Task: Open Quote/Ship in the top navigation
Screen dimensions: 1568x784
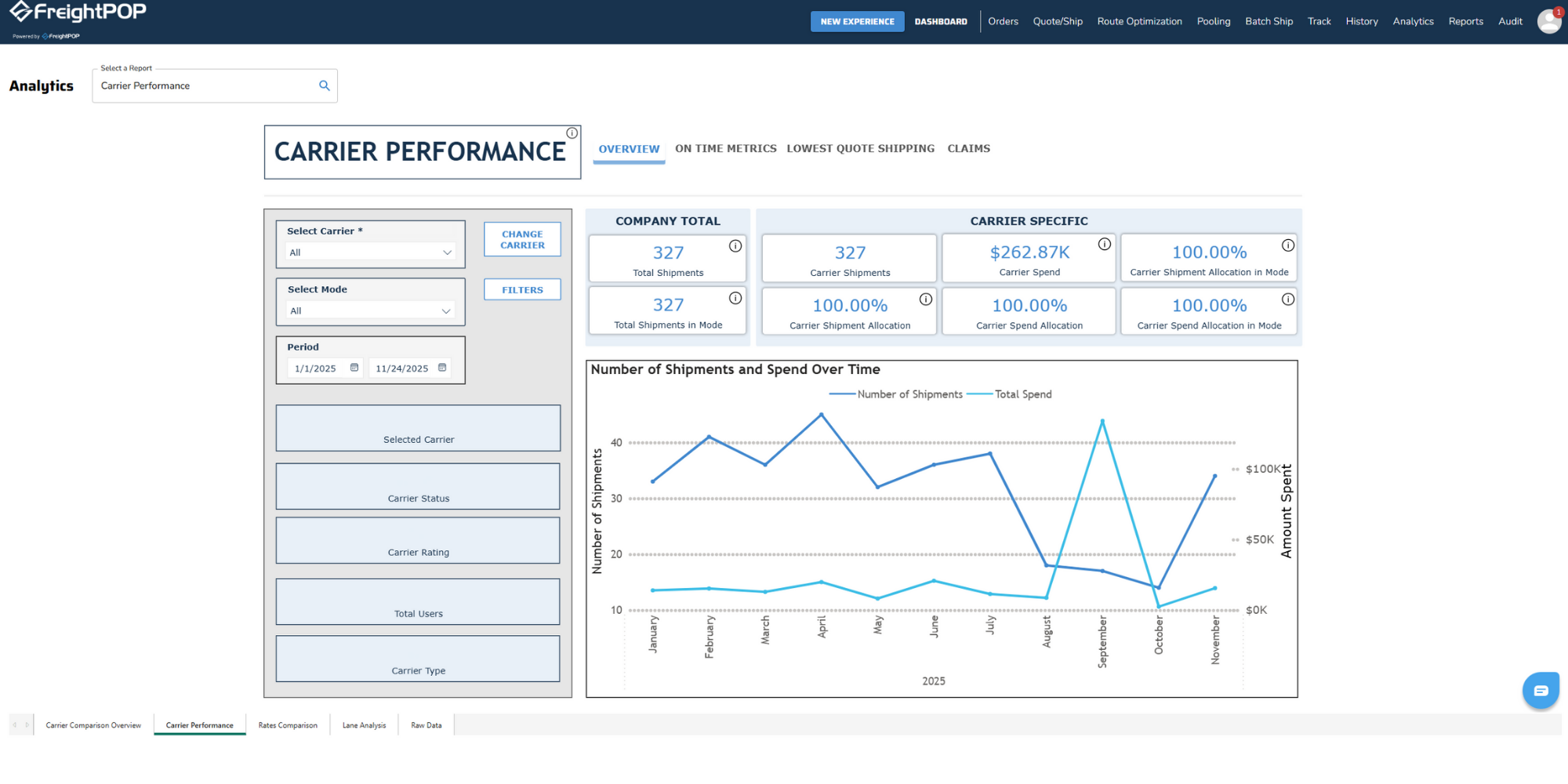Action: coord(1058,21)
